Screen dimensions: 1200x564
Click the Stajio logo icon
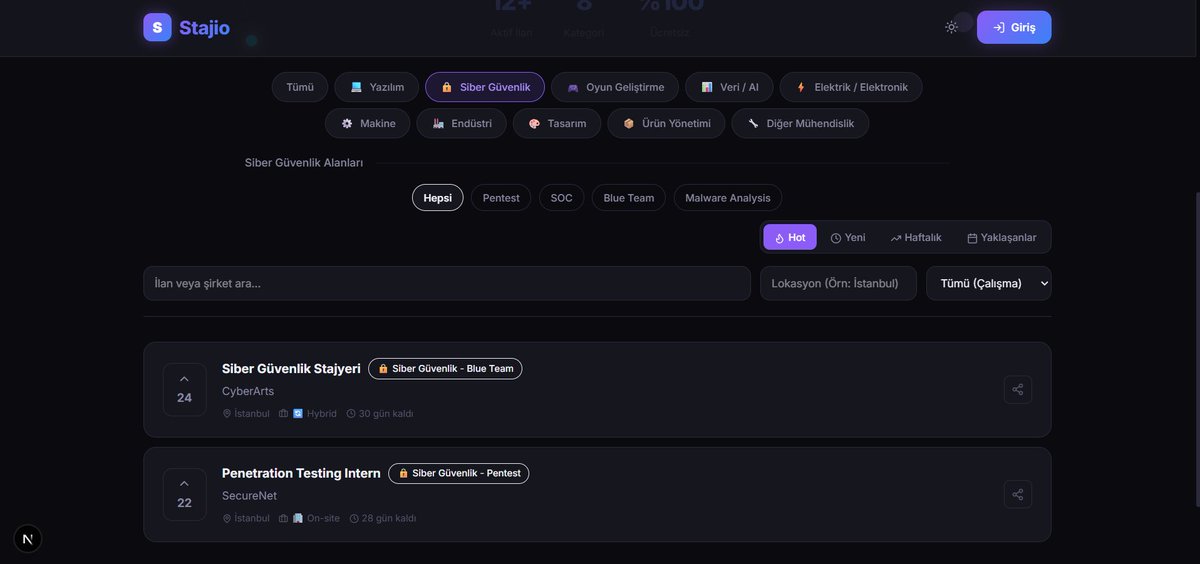coord(157,27)
